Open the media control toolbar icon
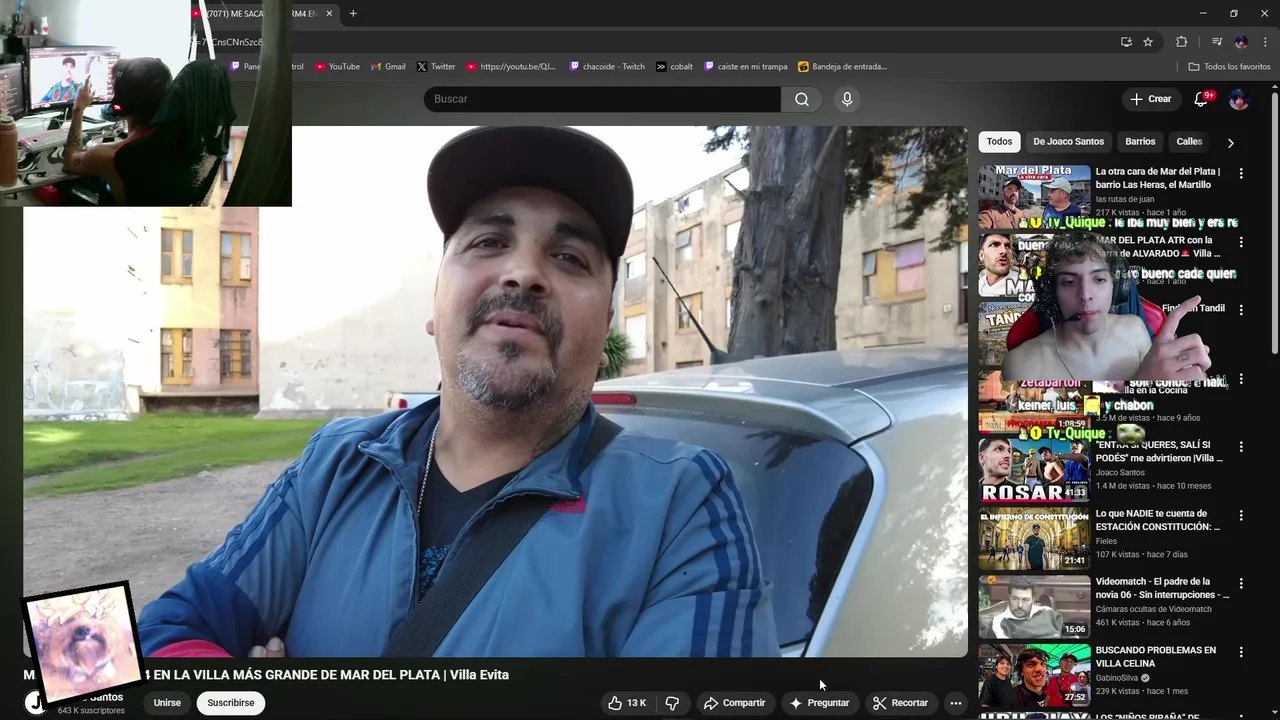The height and width of the screenshot is (720, 1280). pyautogui.click(x=1216, y=42)
